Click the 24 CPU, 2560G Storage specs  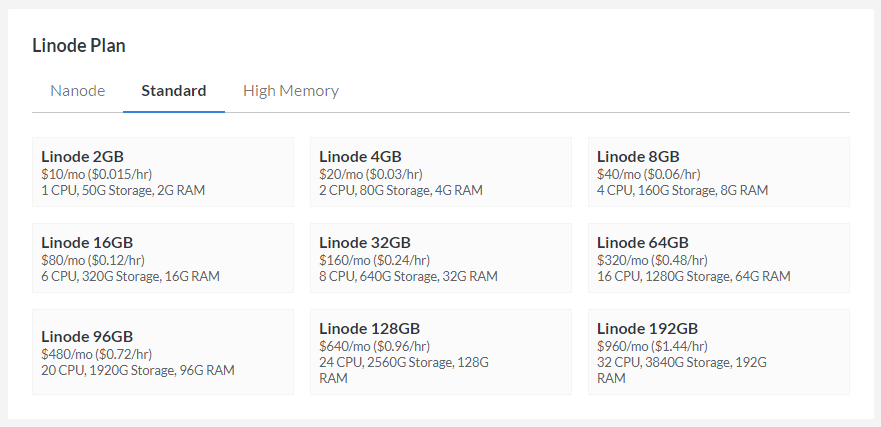click(x=404, y=370)
